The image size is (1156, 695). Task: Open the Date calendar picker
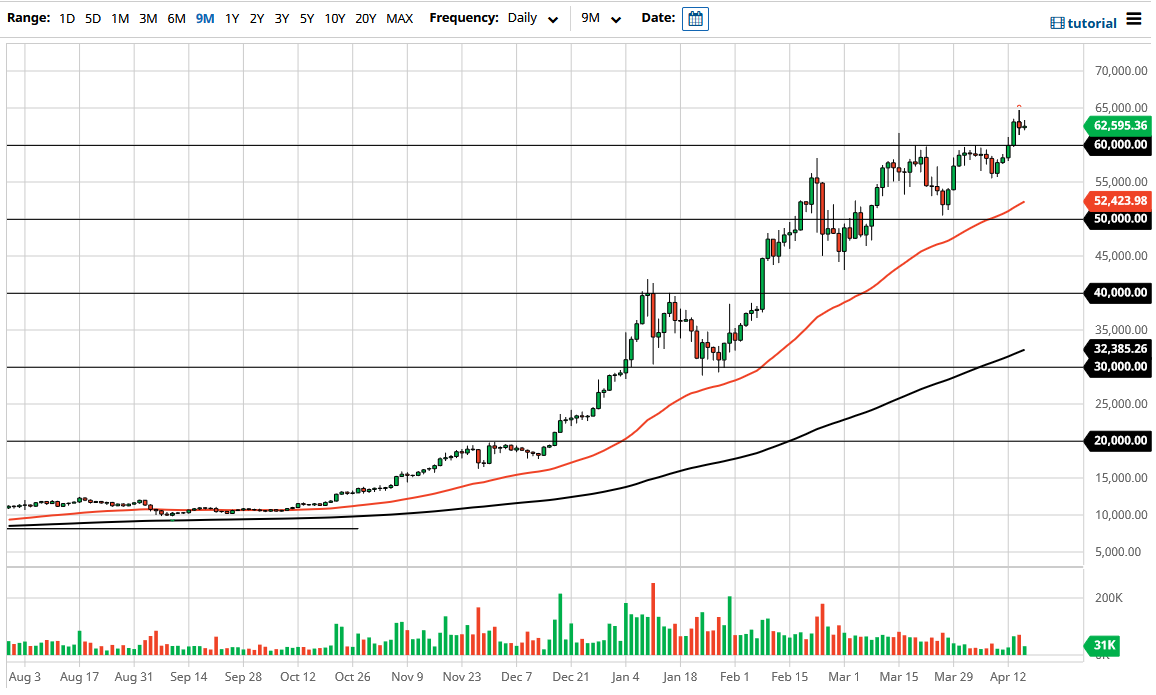click(695, 18)
